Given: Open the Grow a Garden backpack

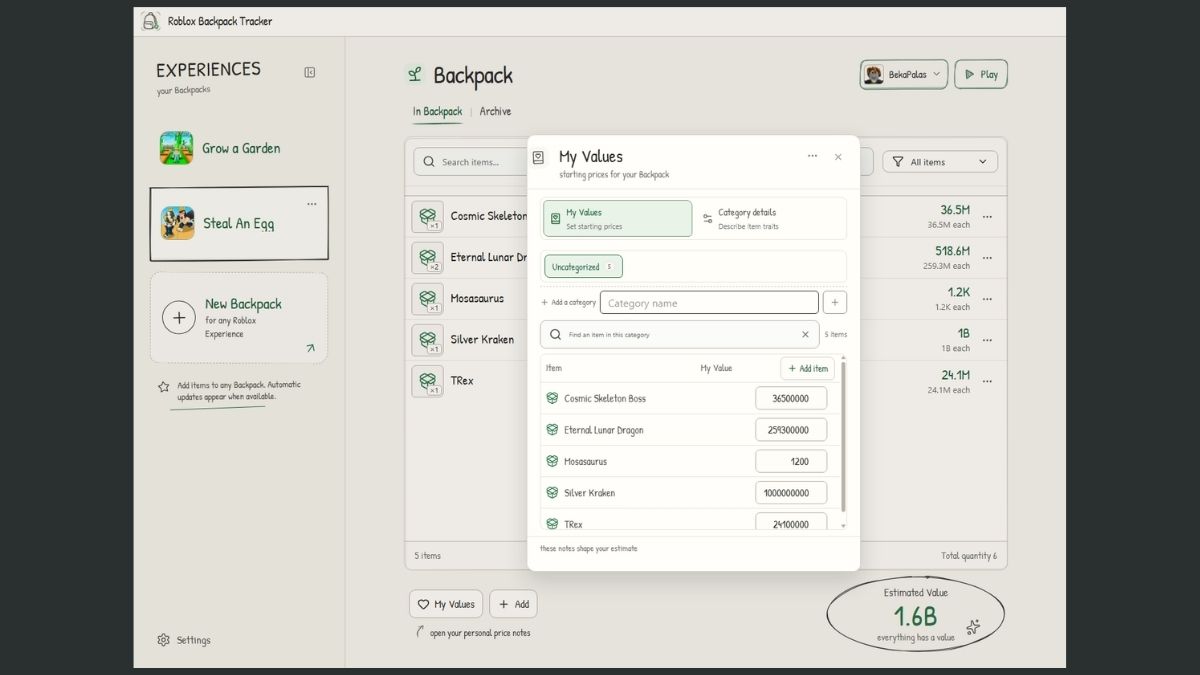Looking at the screenshot, I should pyautogui.click(x=239, y=148).
